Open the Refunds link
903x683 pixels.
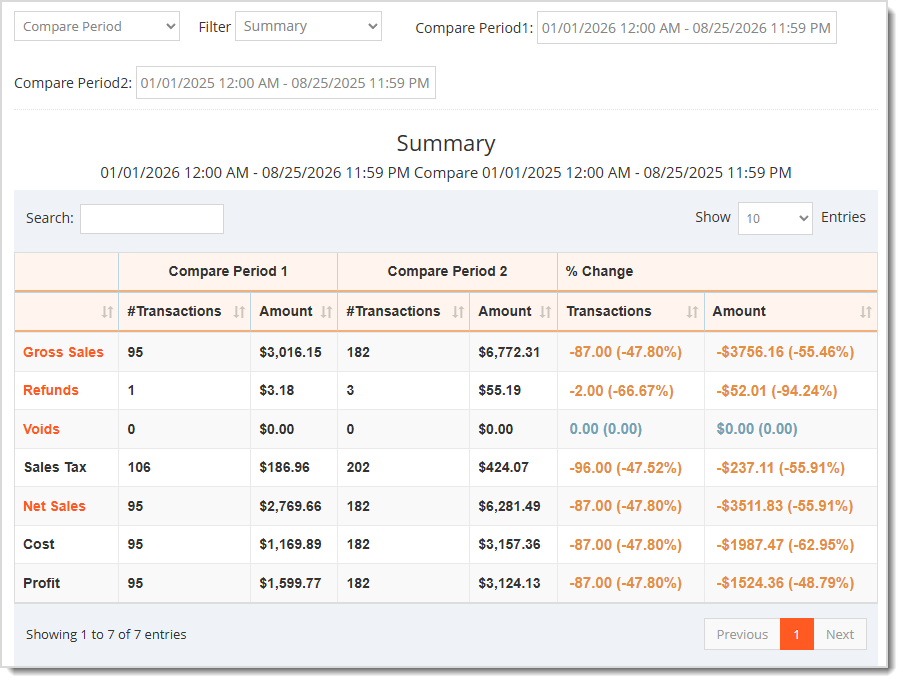51,390
